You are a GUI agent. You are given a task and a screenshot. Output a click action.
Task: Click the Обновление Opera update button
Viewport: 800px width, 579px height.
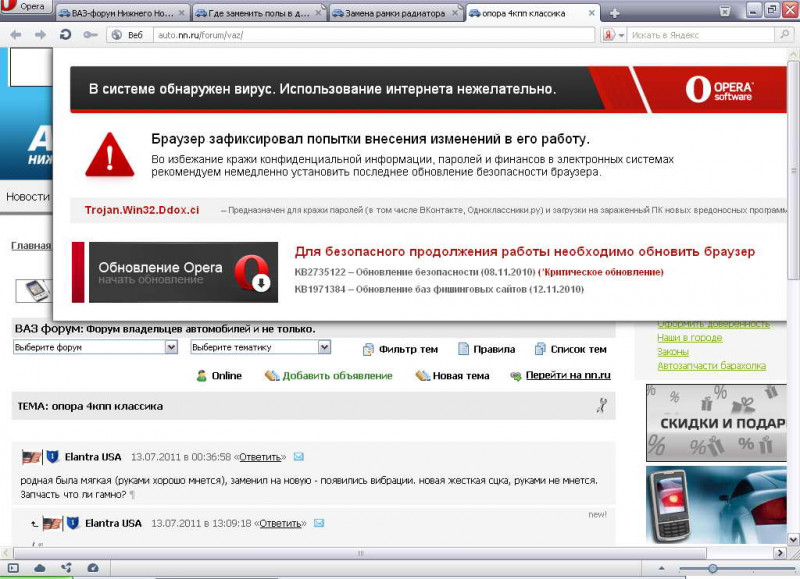pyautogui.click(x=183, y=272)
